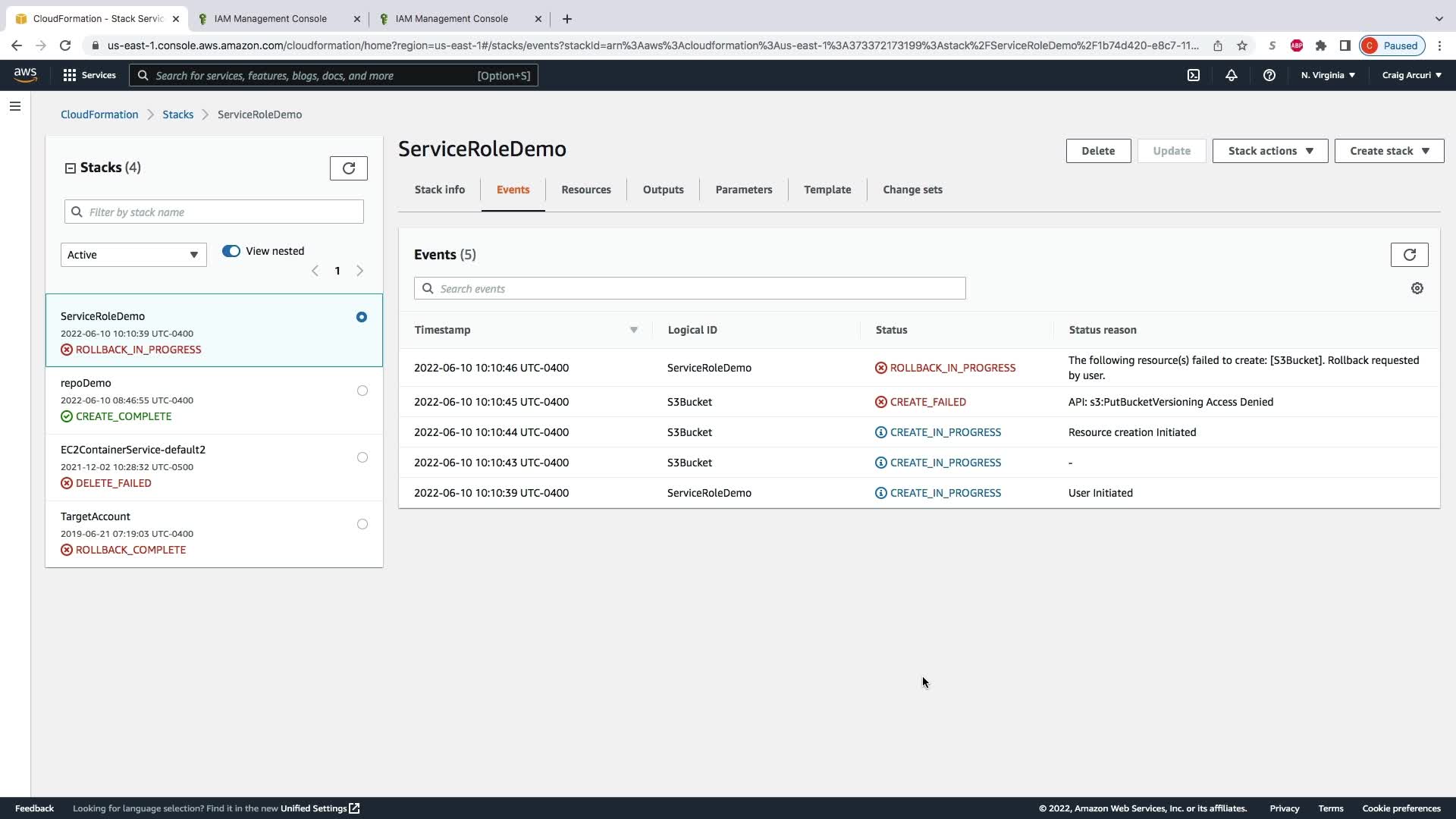
Task: Open the side navigation hamburger menu
Action: (x=15, y=106)
